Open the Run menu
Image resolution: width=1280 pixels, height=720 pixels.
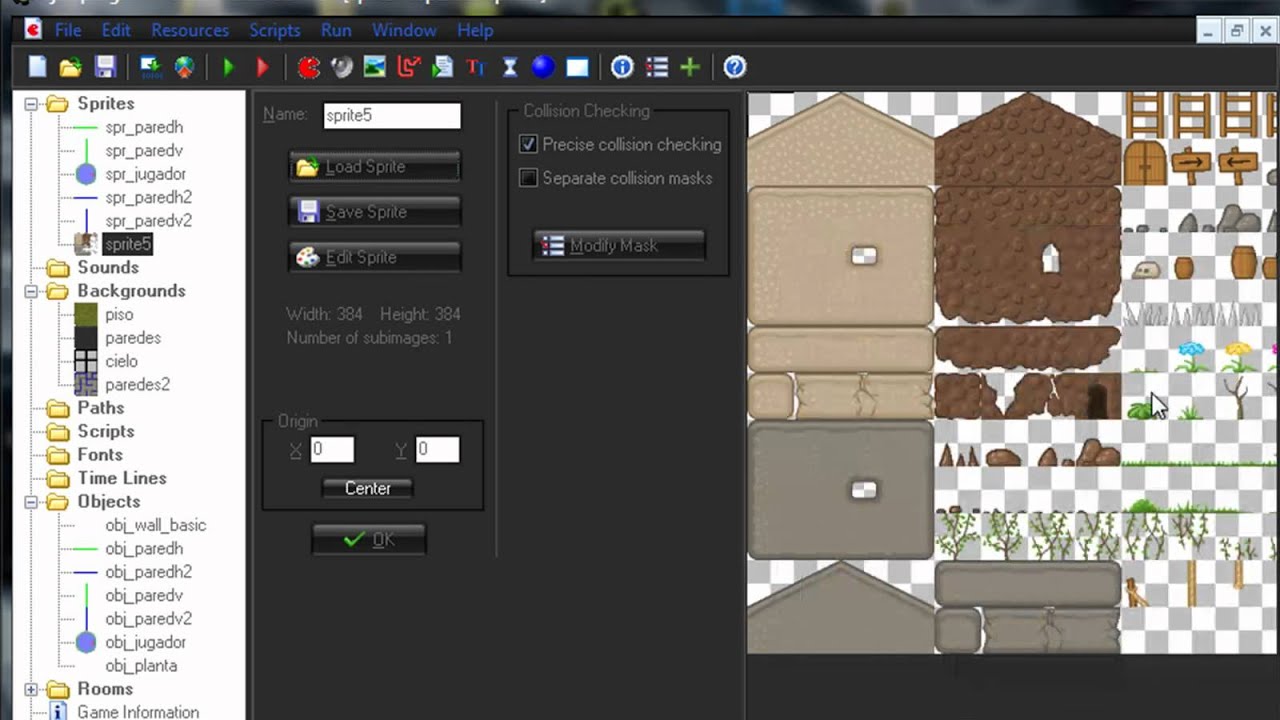(336, 30)
